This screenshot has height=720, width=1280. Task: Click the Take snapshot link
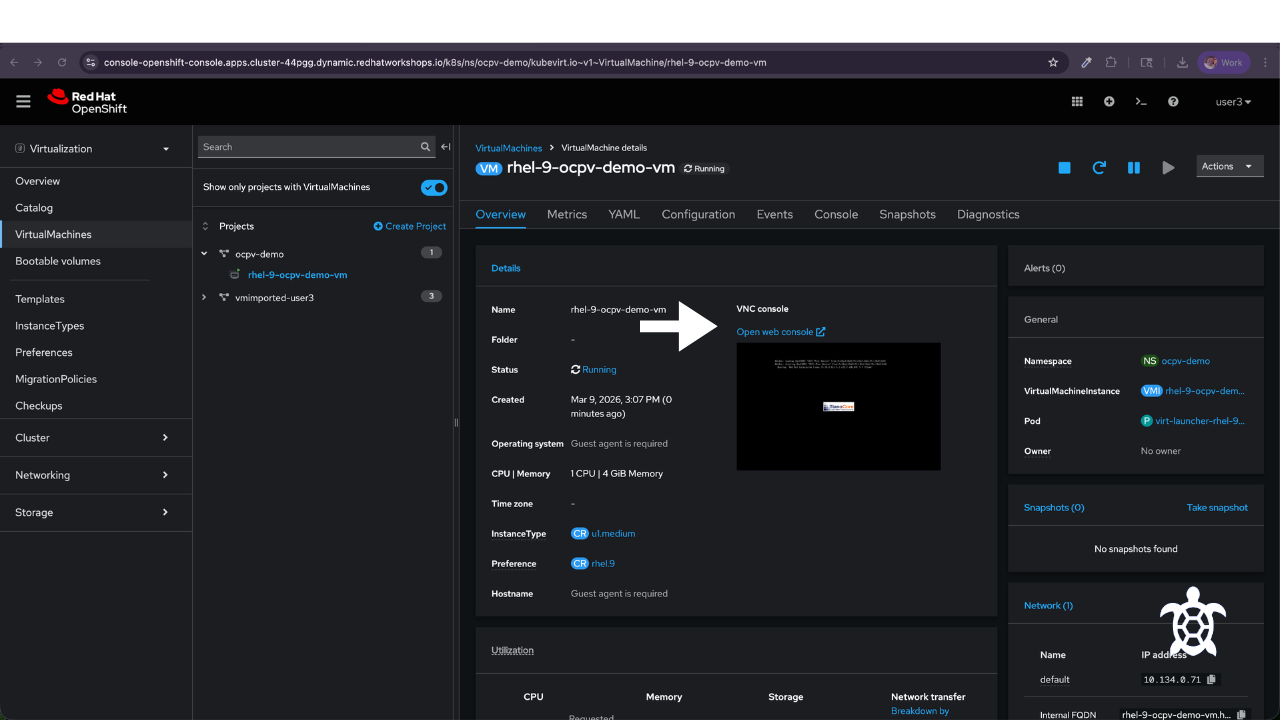point(1217,508)
